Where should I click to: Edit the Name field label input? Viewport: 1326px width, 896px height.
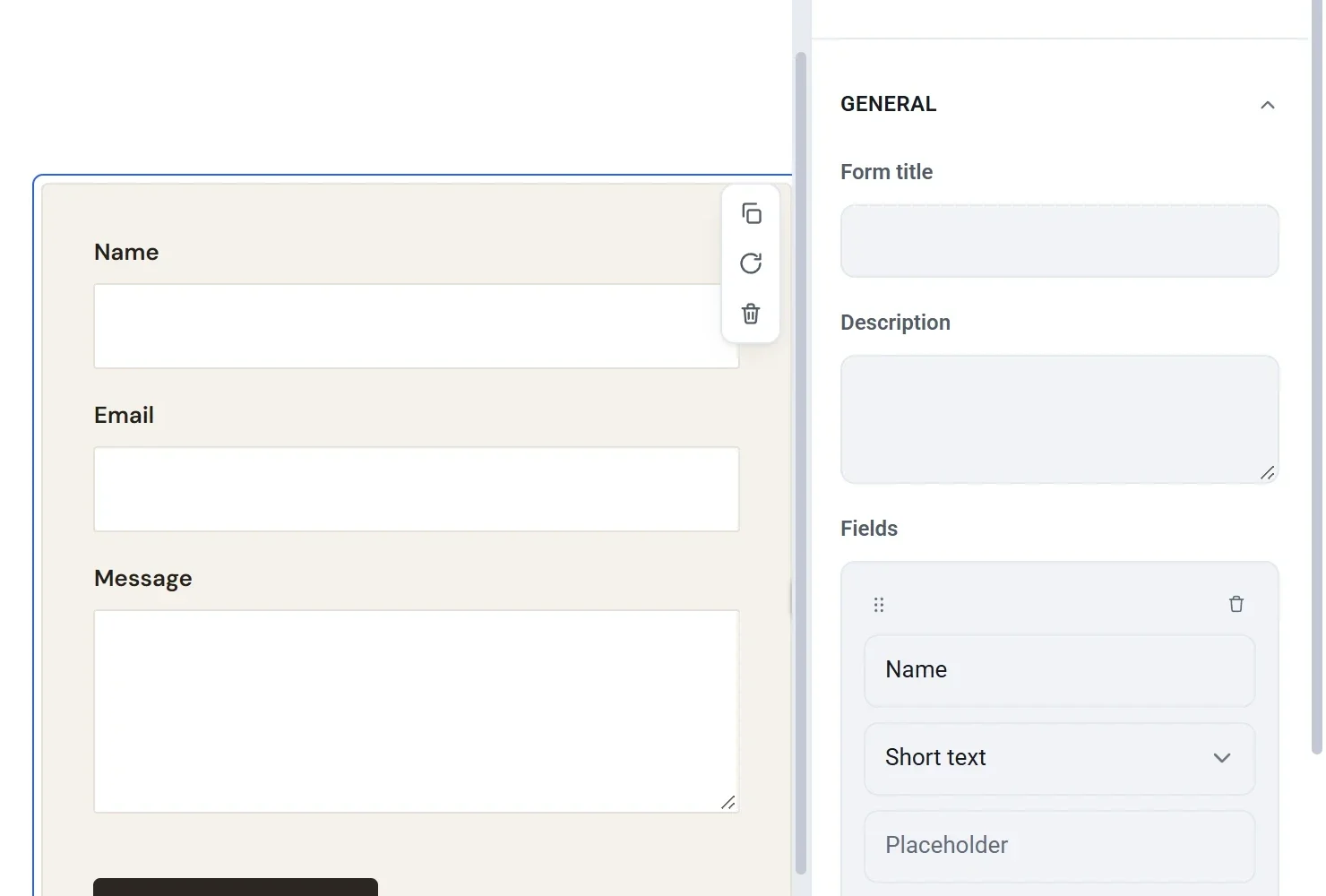click(1059, 670)
